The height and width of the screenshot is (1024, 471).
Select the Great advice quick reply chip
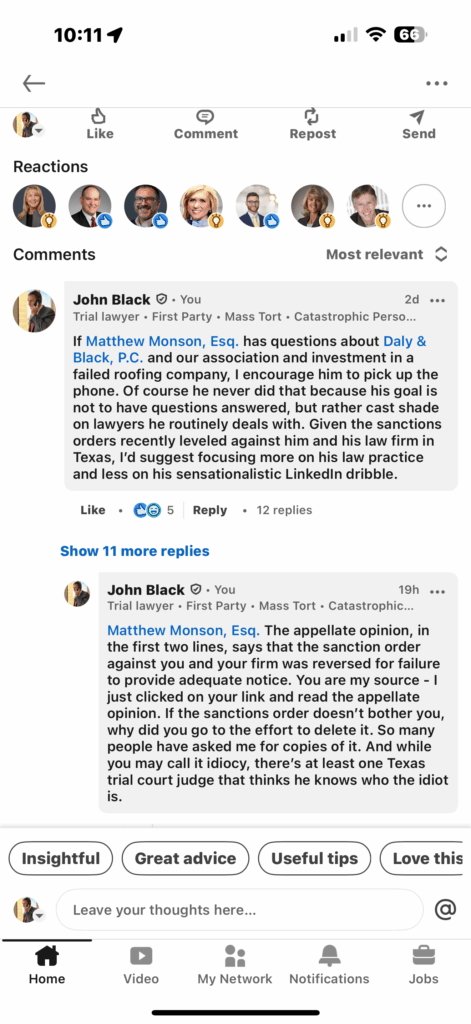click(186, 858)
